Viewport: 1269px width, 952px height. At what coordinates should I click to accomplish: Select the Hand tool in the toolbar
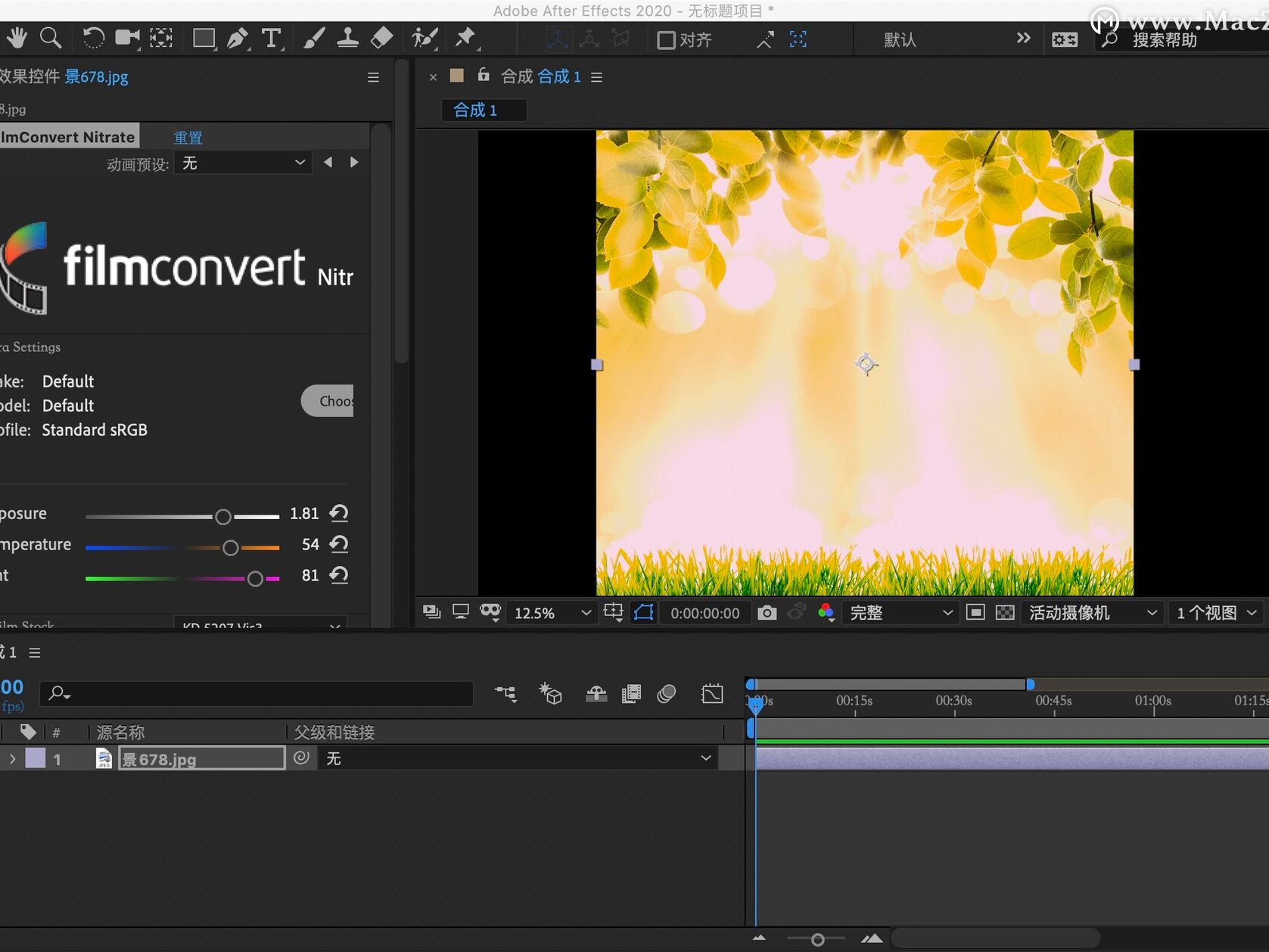pos(17,38)
